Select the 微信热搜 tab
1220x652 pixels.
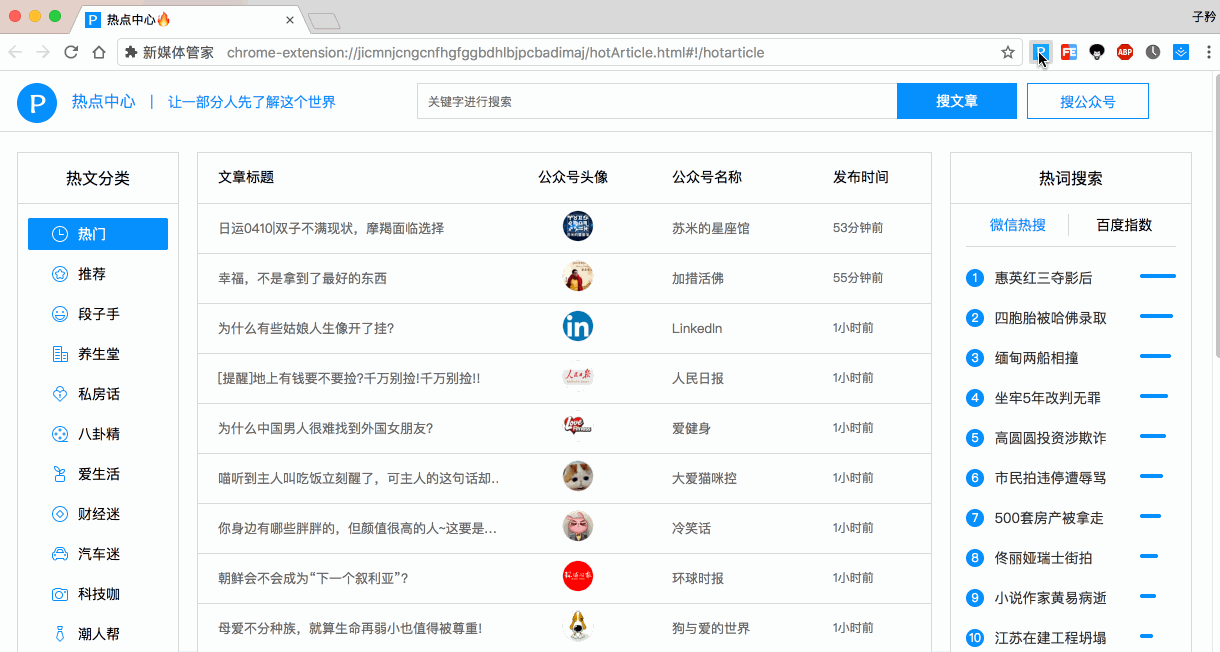(1017, 225)
